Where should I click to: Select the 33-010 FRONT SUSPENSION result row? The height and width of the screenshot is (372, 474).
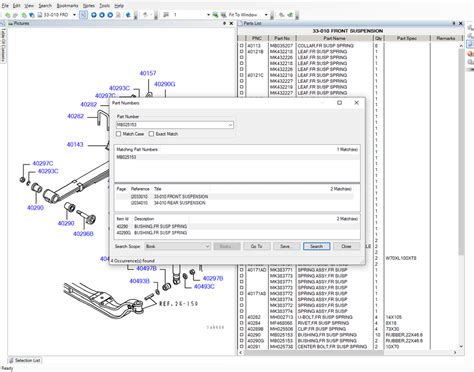coord(235,197)
